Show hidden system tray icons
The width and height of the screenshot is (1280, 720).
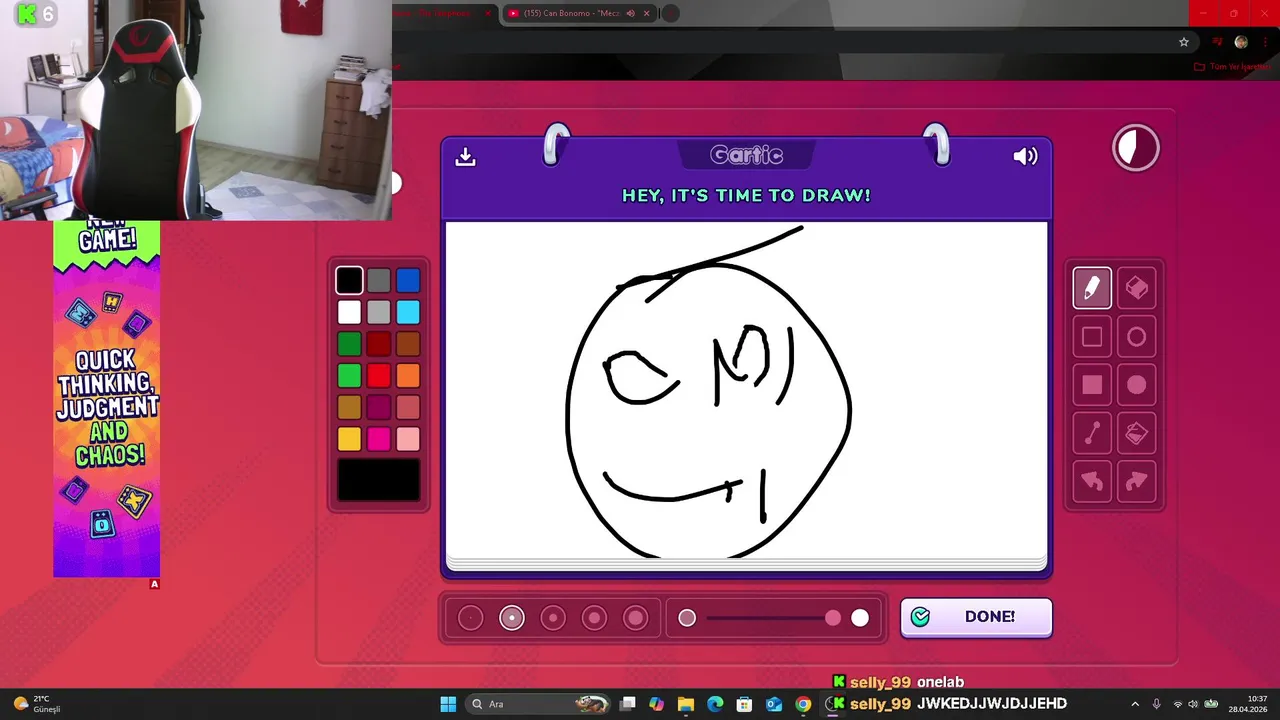[x=1134, y=704]
